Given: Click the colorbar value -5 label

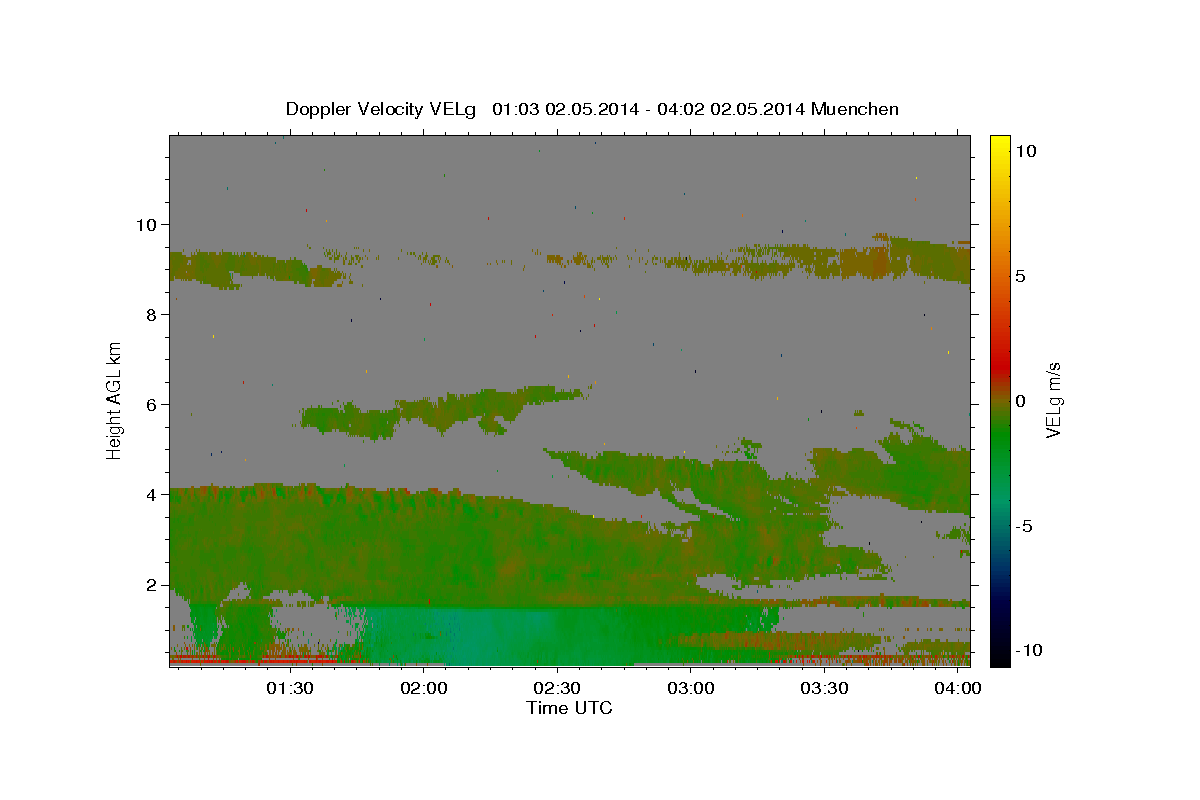Looking at the screenshot, I should (x=1024, y=525).
